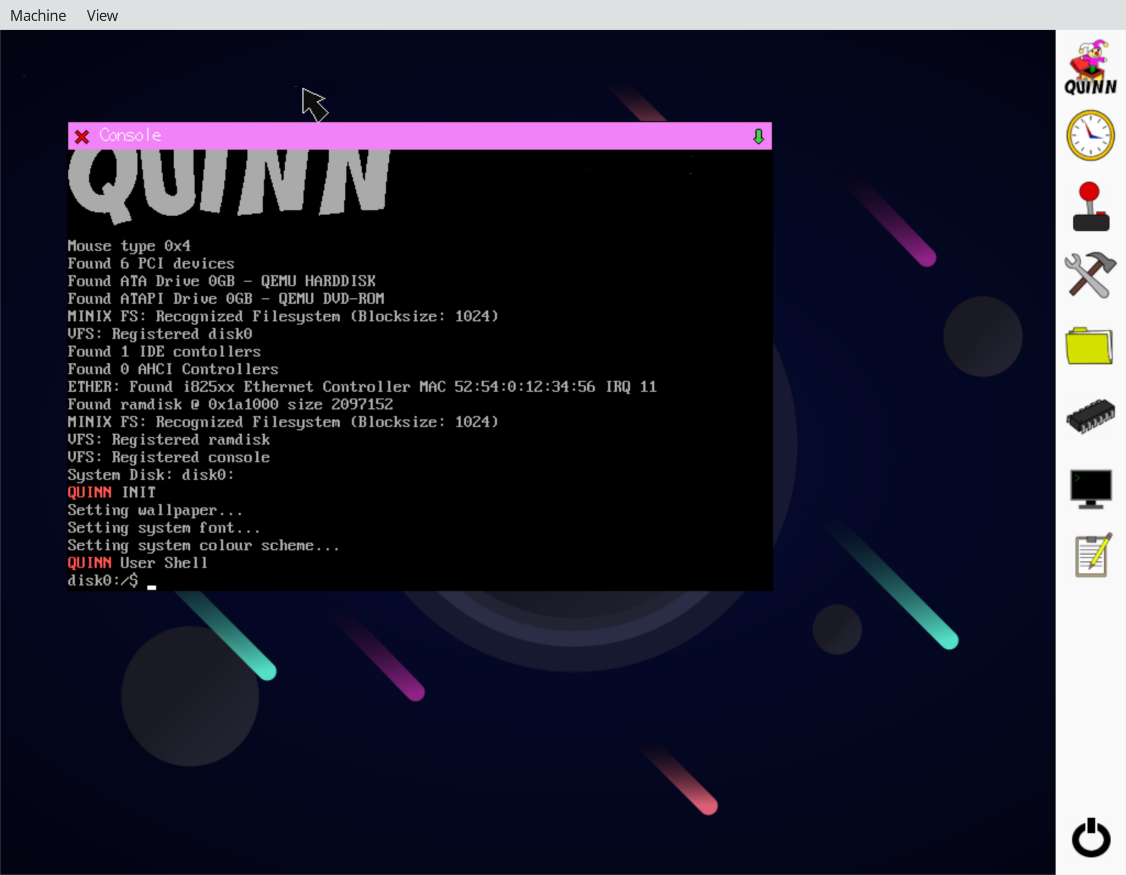Click 'VFS: Registered console' line
Screen dimensions: 1126x875
click(169, 457)
